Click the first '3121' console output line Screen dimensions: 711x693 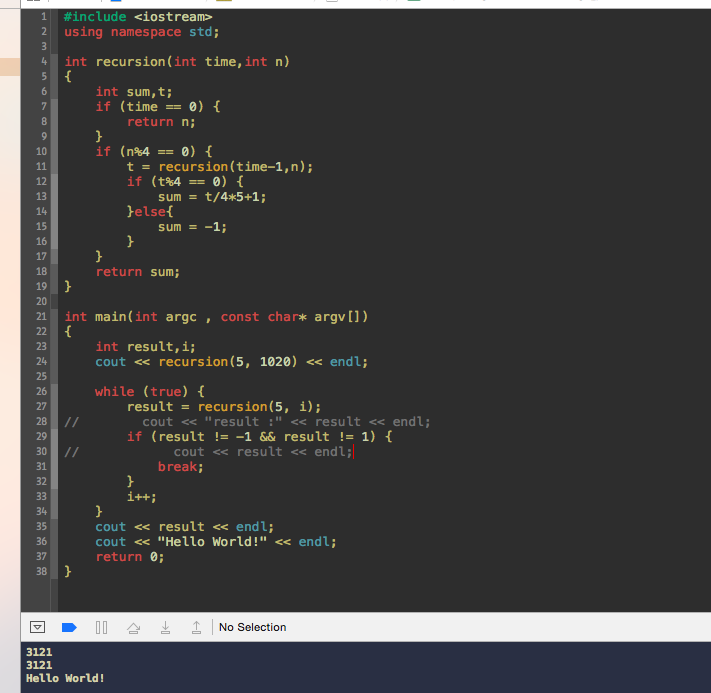coord(39,652)
